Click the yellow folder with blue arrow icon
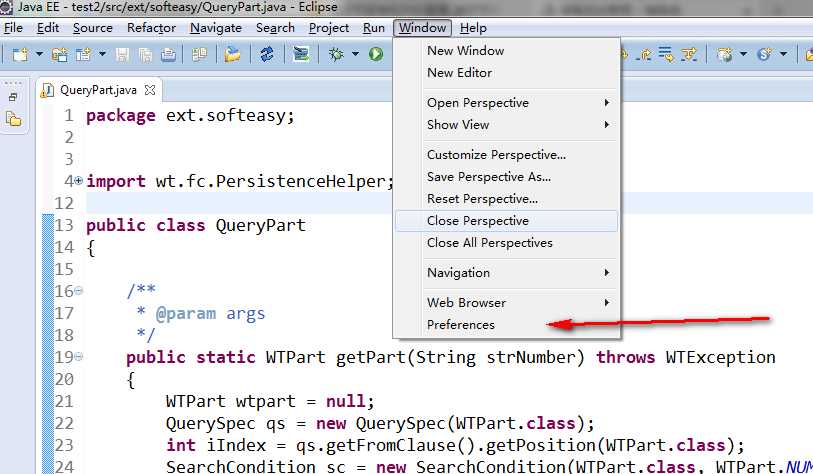 (232, 54)
